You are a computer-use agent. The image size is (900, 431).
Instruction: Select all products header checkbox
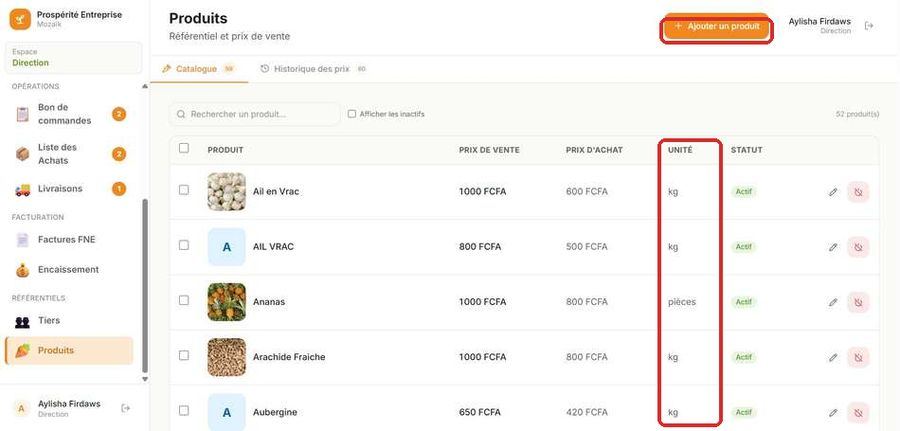[184, 148]
